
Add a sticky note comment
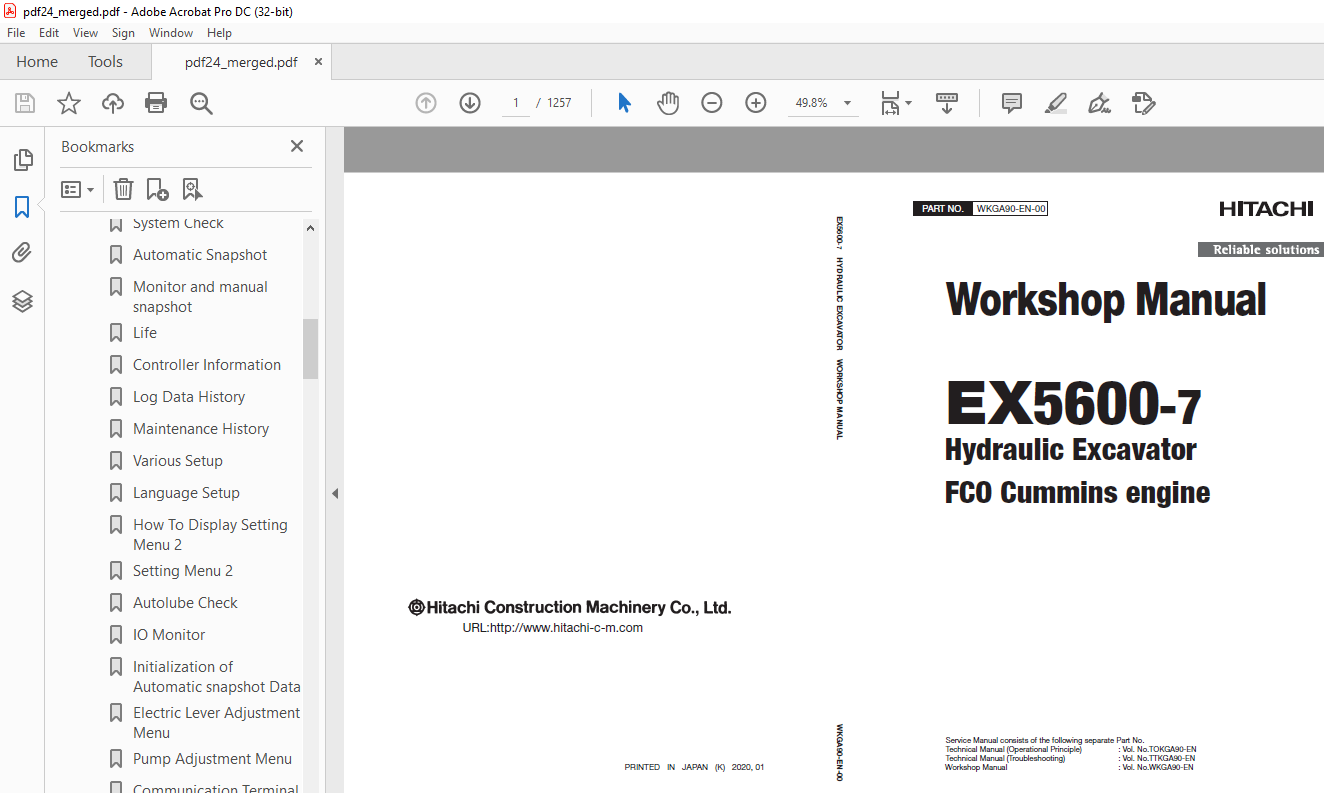coord(1012,103)
